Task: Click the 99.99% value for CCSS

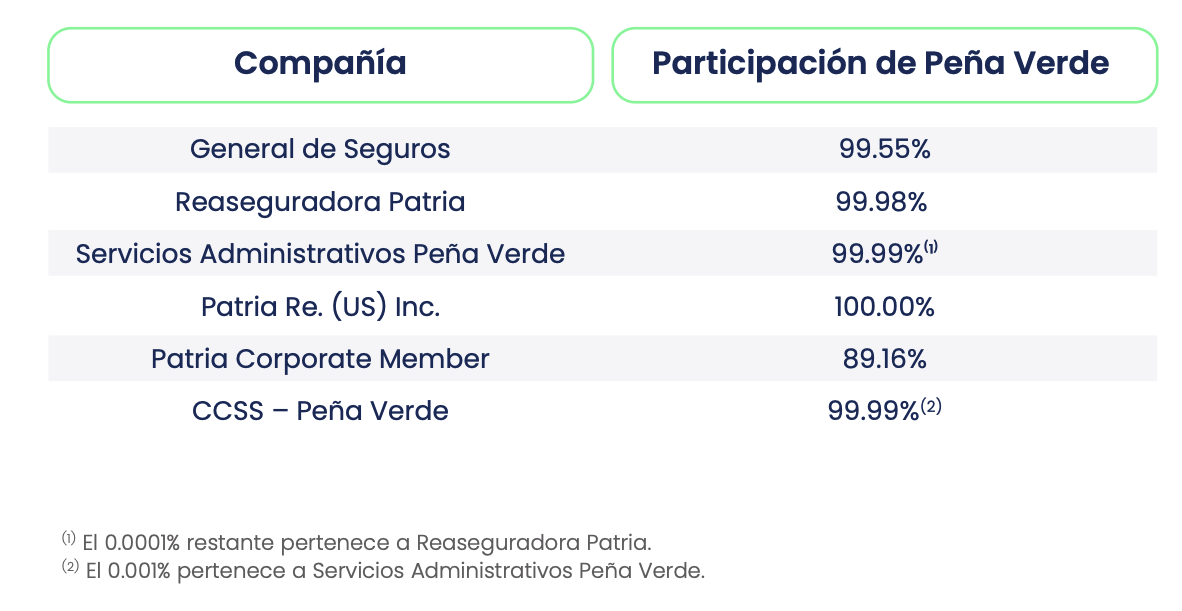Action: tap(873, 411)
